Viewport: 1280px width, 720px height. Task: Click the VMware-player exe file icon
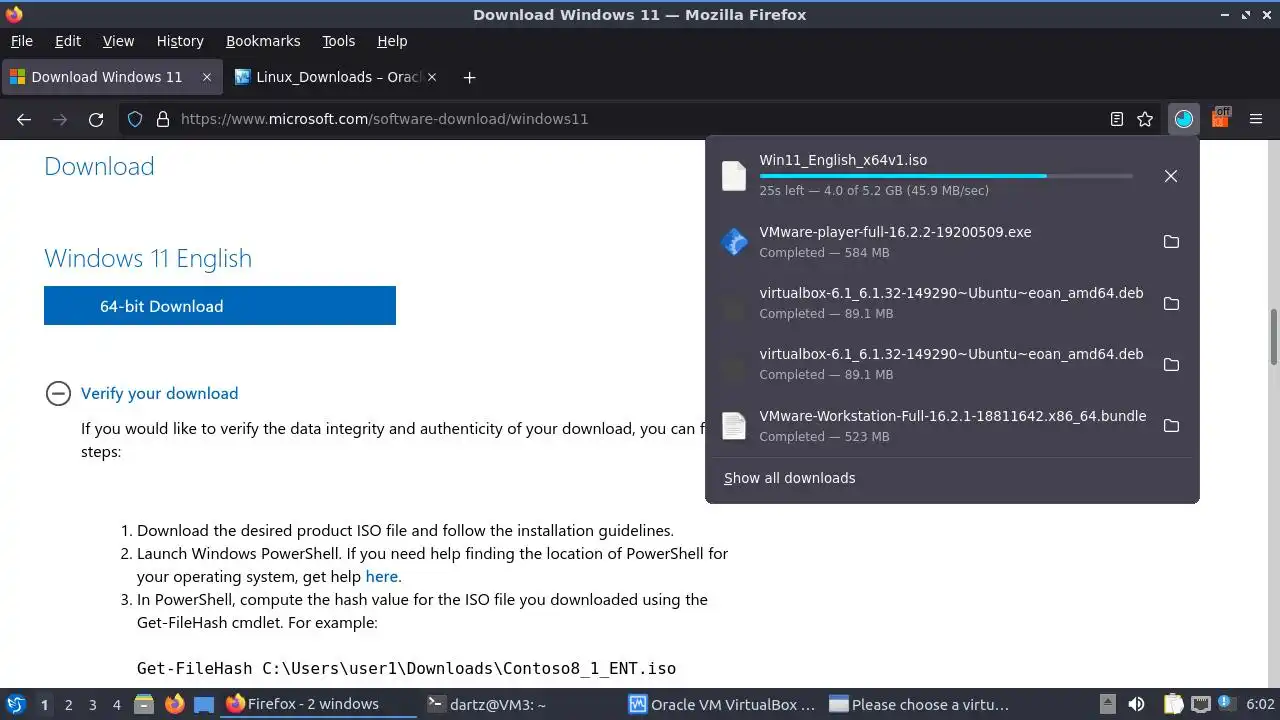point(734,242)
